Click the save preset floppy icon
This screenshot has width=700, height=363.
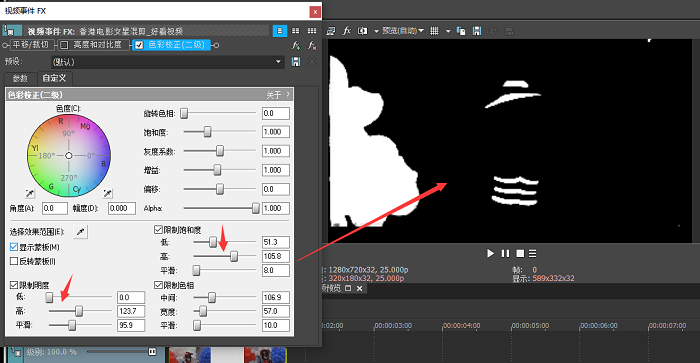(296, 62)
